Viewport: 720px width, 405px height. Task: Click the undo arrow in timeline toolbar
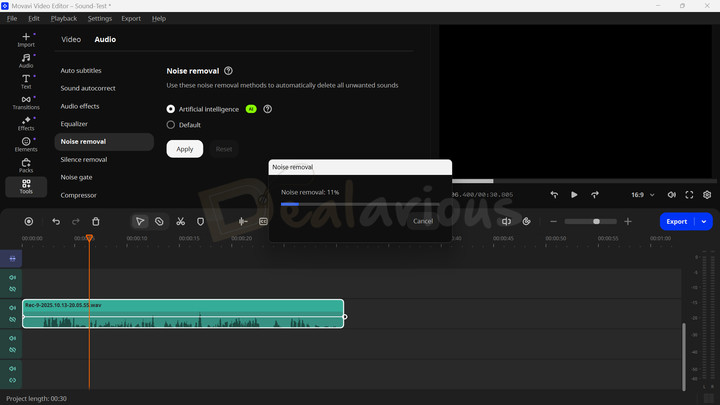[x=56, y=221]
